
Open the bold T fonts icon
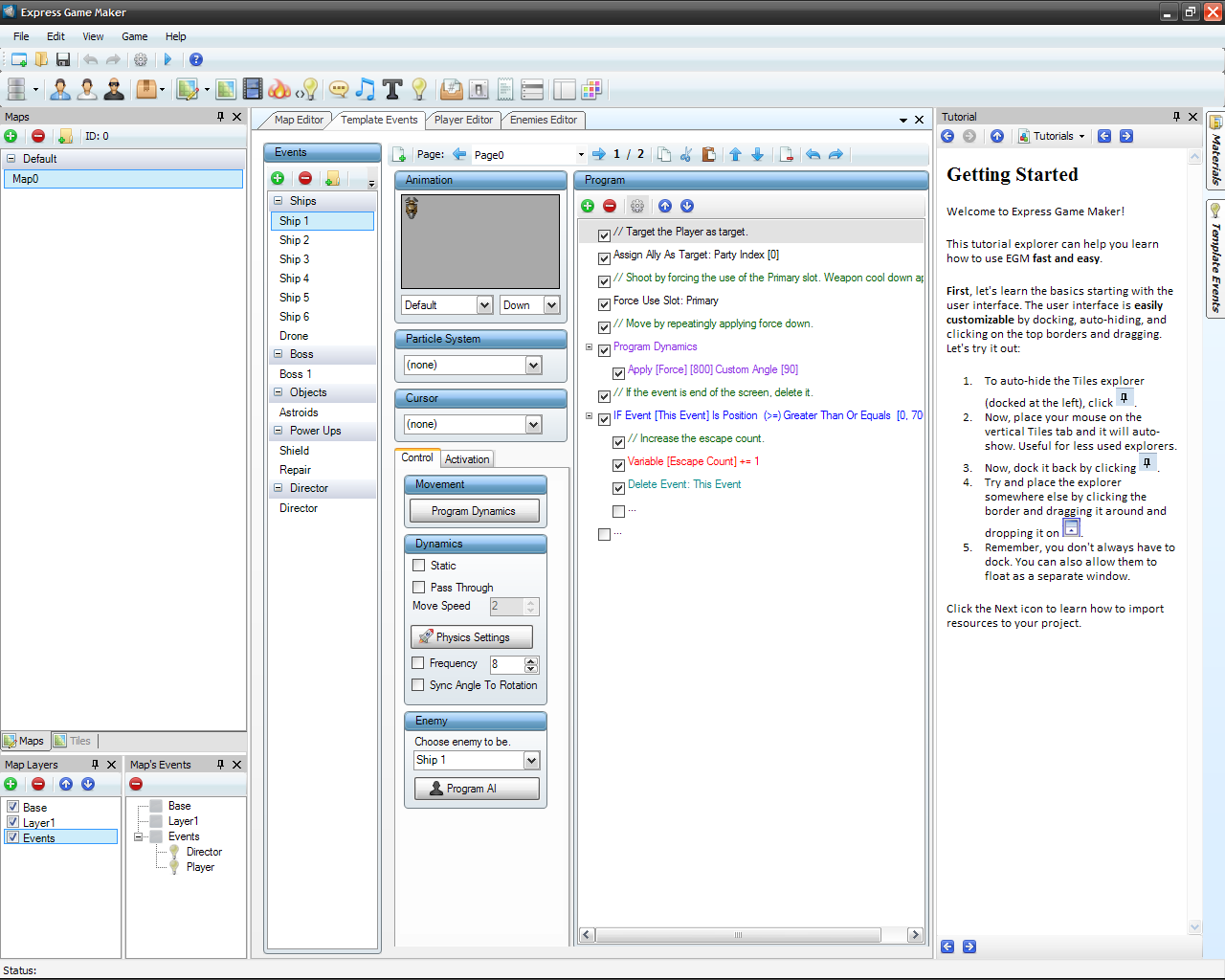click(x=392, y=89)
